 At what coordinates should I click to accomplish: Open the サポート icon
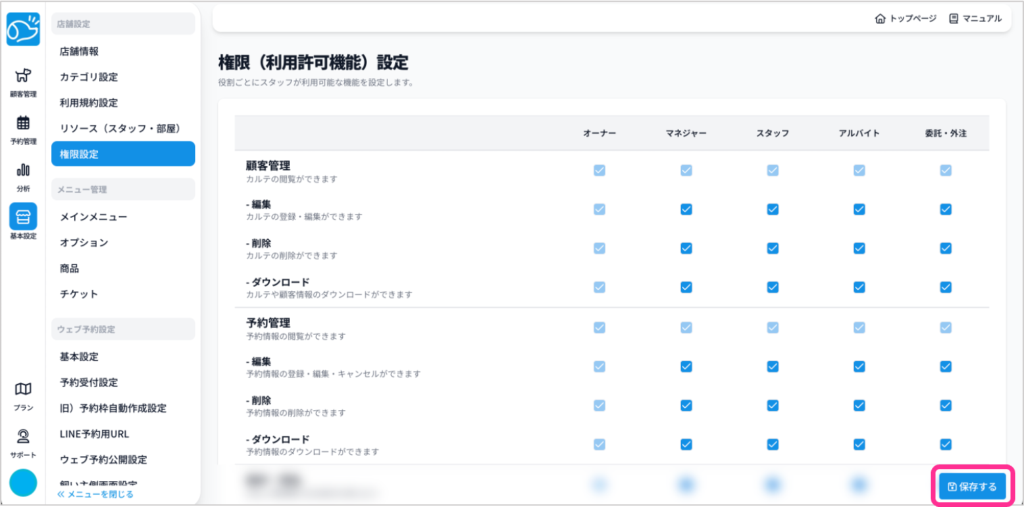(x=23, y=442)
